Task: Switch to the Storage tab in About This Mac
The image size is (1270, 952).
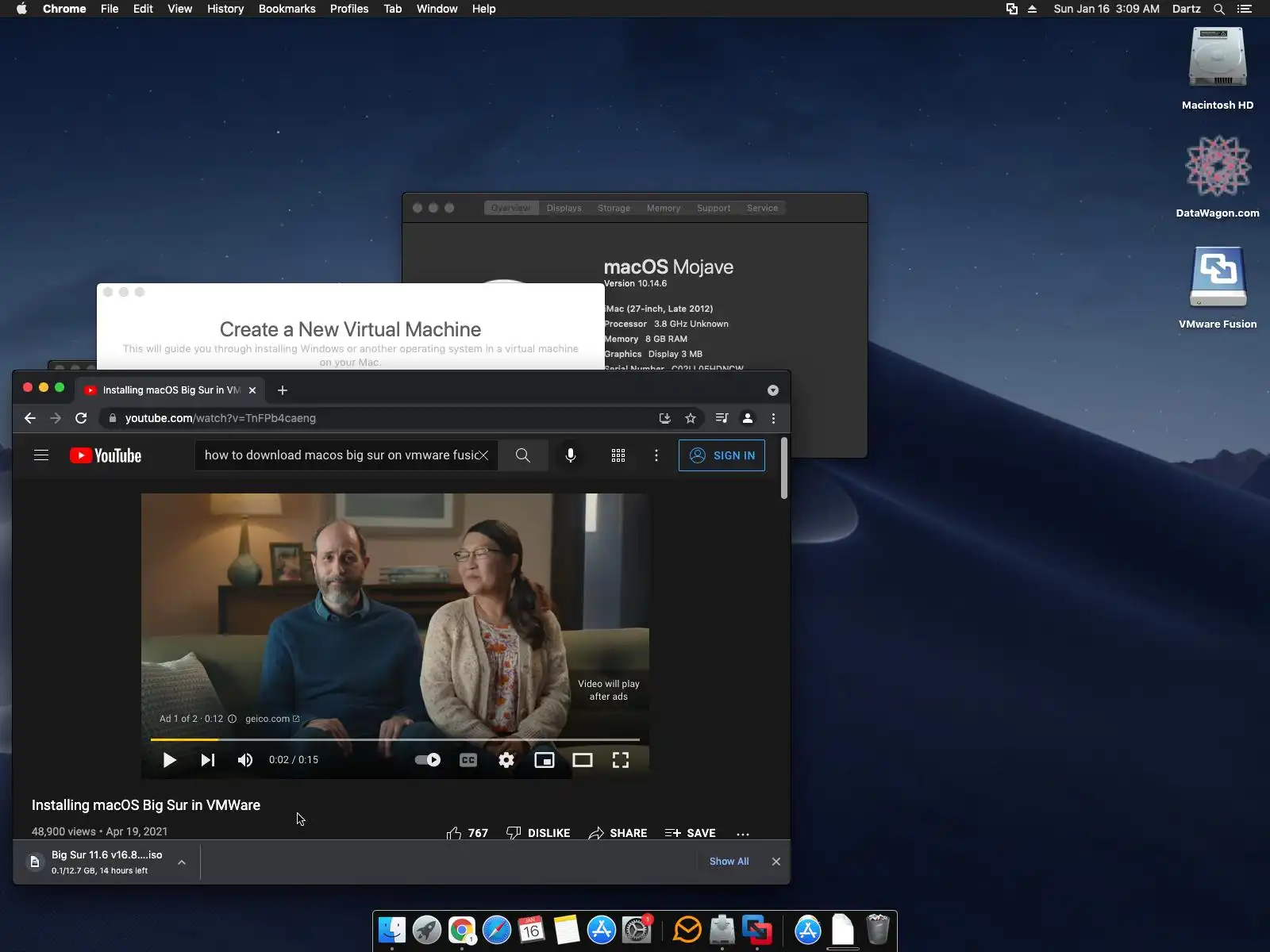Action: pos(614,208)
